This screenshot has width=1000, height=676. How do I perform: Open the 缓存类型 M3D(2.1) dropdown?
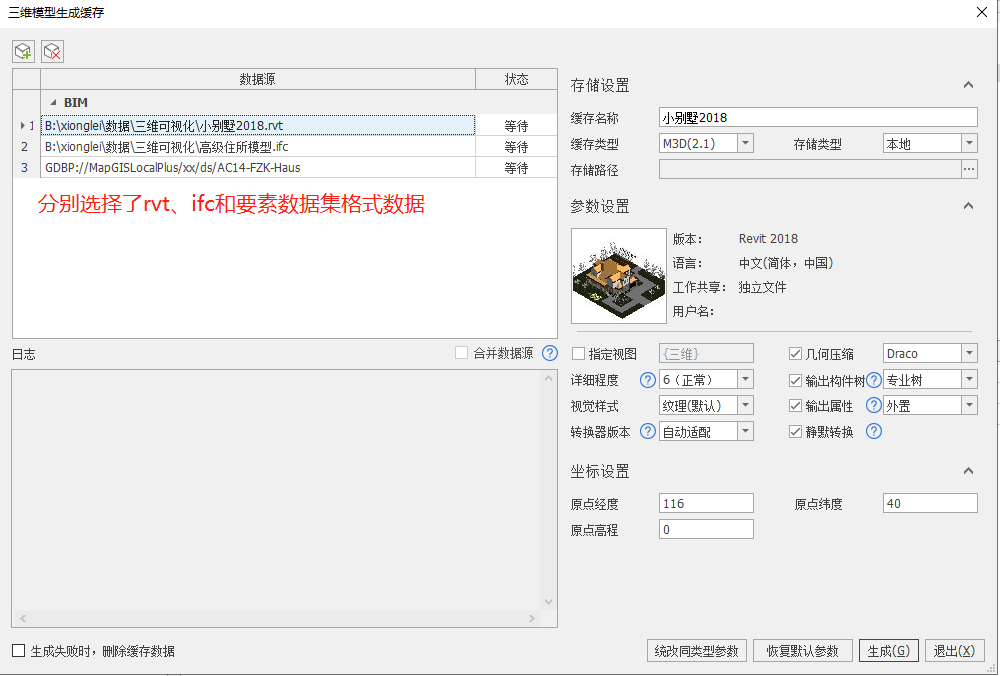pyautogui.click(x=744, y=144)
